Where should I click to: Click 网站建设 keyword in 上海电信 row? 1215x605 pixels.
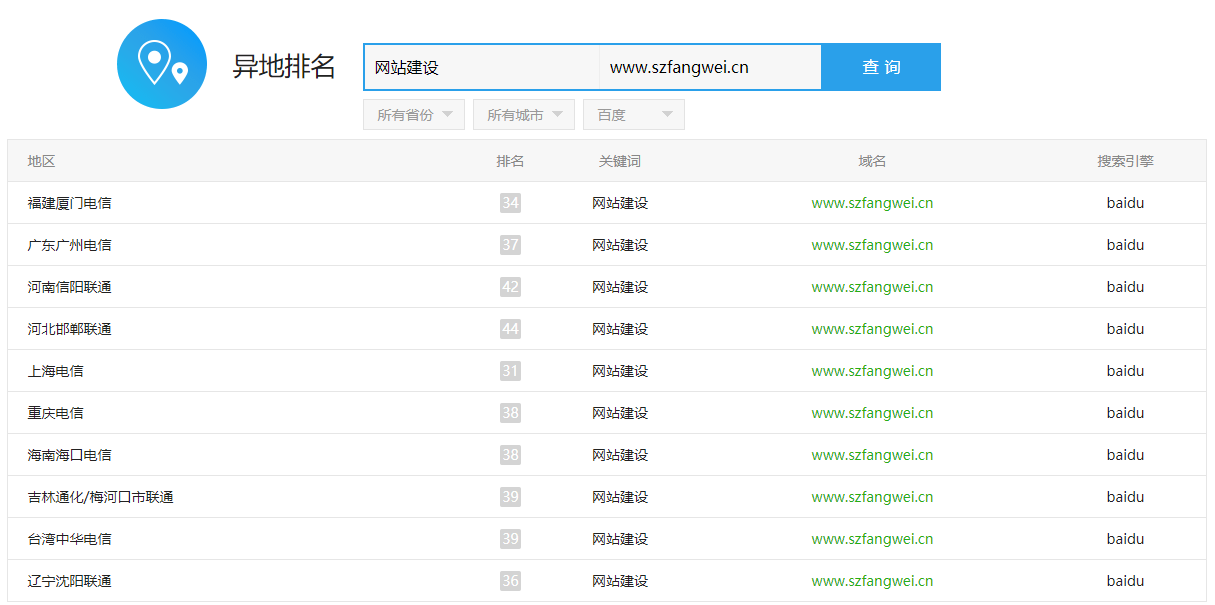point(620,371)
